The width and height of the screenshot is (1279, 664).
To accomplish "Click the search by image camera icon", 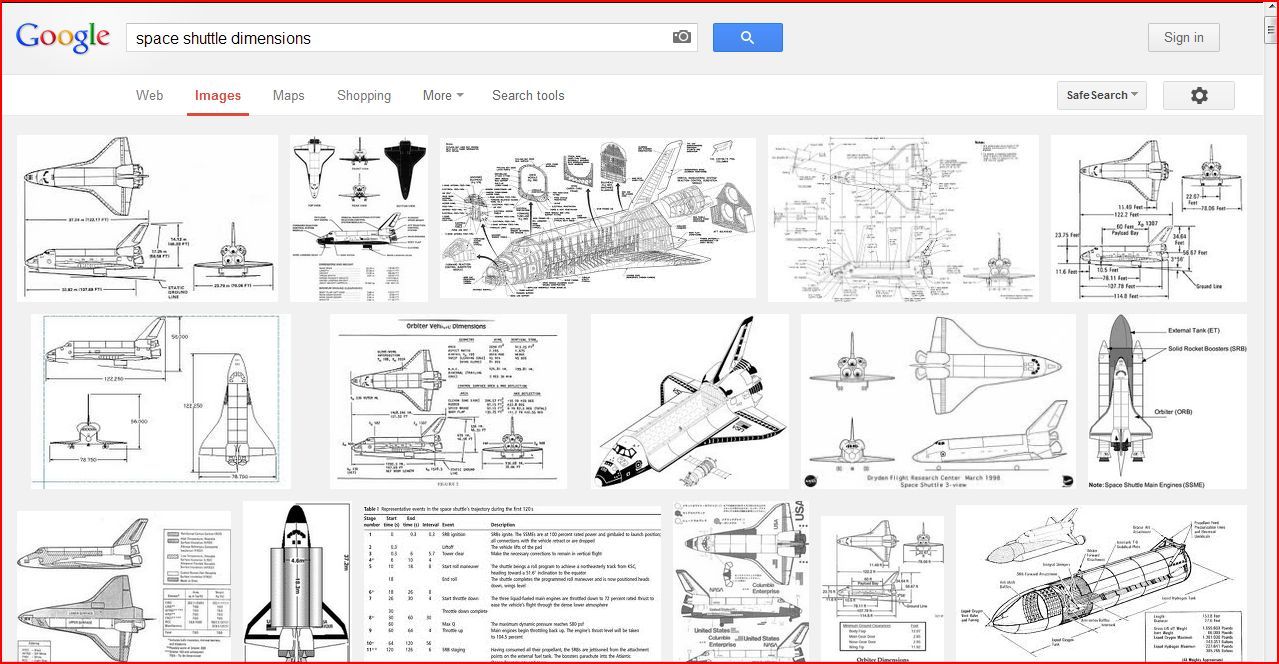I will pos(681,36).
